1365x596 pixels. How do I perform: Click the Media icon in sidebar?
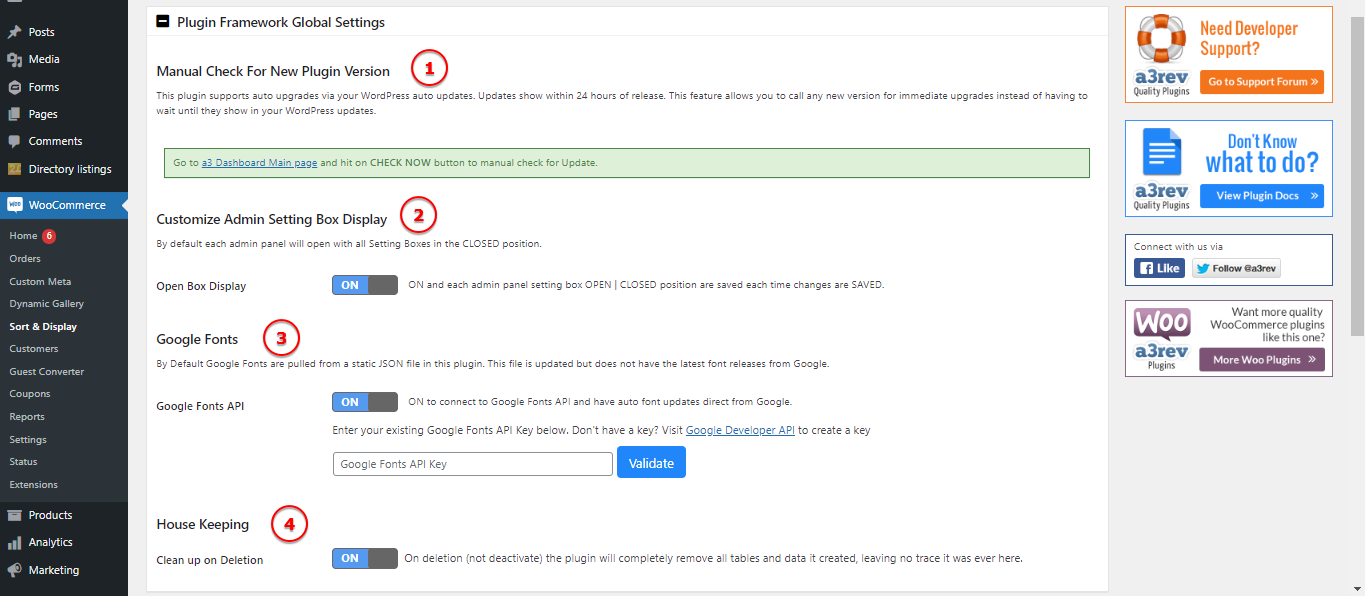point(14,59)
